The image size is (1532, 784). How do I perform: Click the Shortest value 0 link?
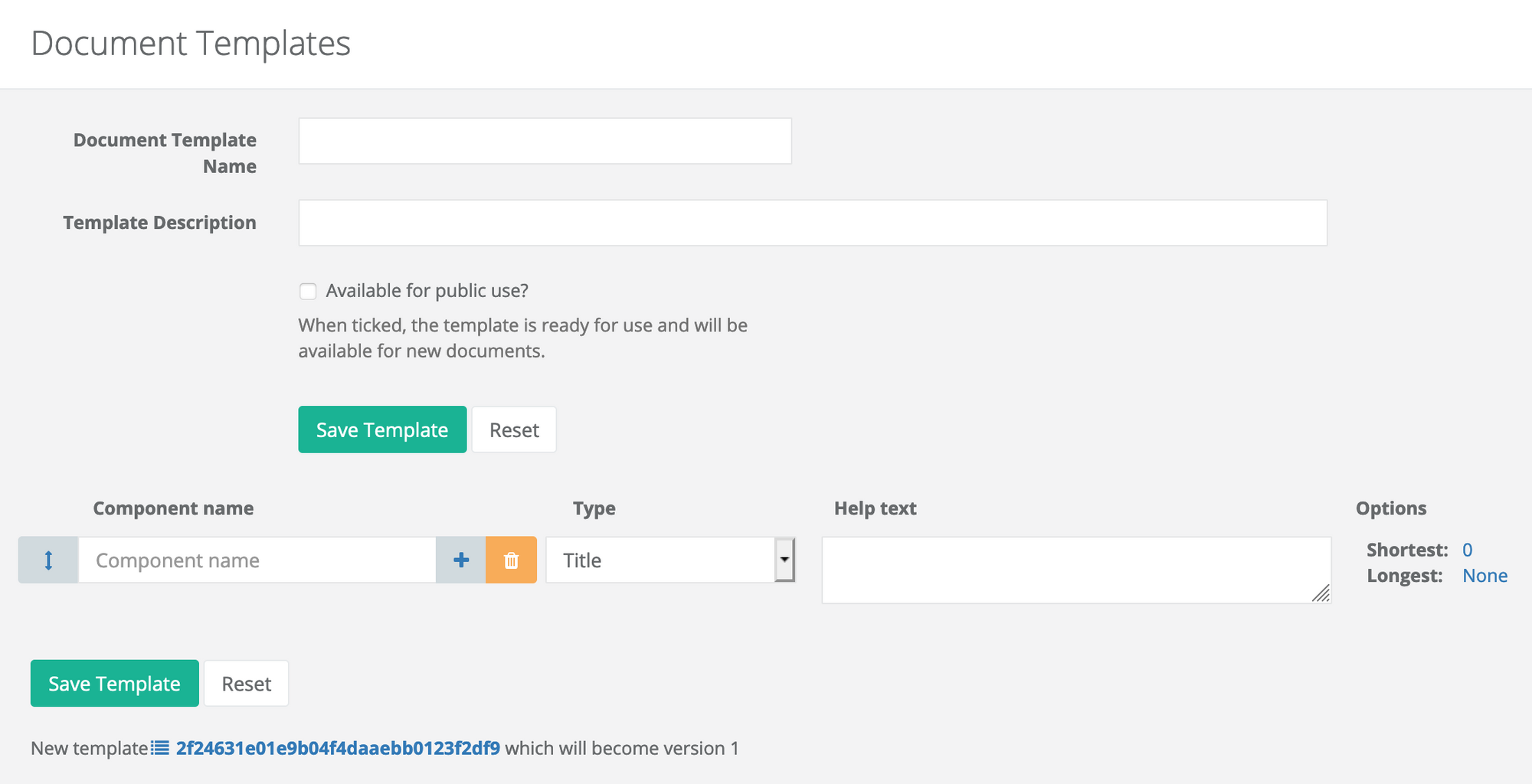pyautogui.click(x=1467, y=550)
